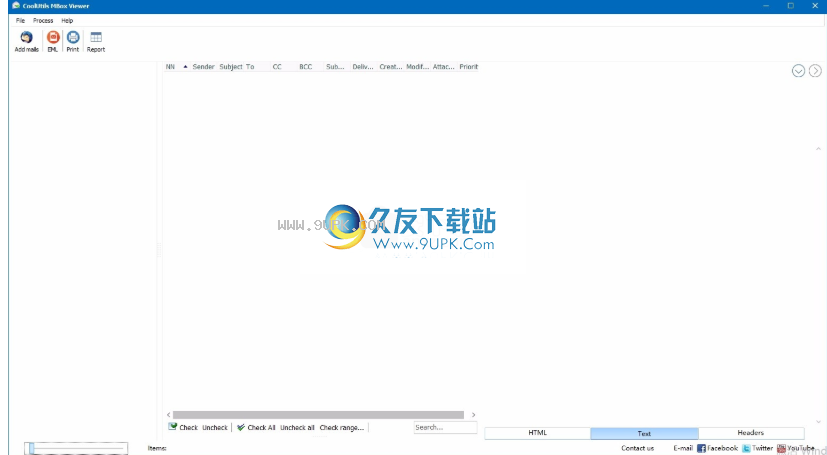Switch to the HTML tab
The height and width of the screenshot is (455, 827).
point(537,433)
